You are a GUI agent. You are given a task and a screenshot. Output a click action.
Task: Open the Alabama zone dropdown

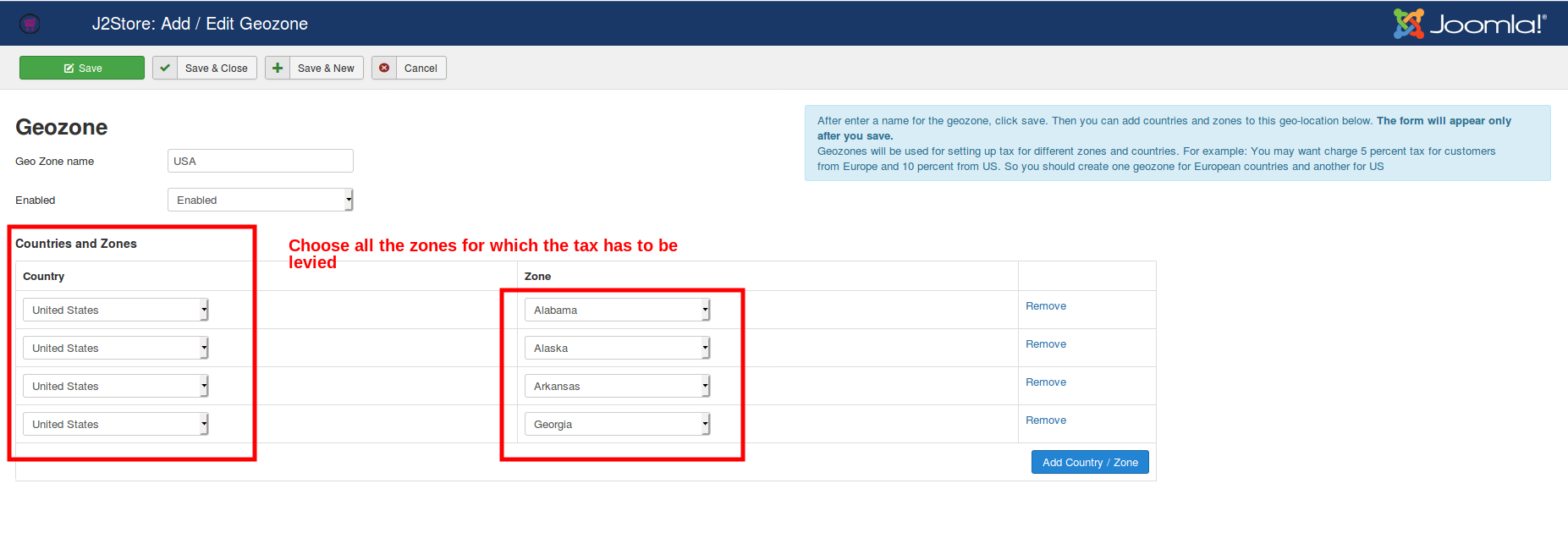[618, 310]
